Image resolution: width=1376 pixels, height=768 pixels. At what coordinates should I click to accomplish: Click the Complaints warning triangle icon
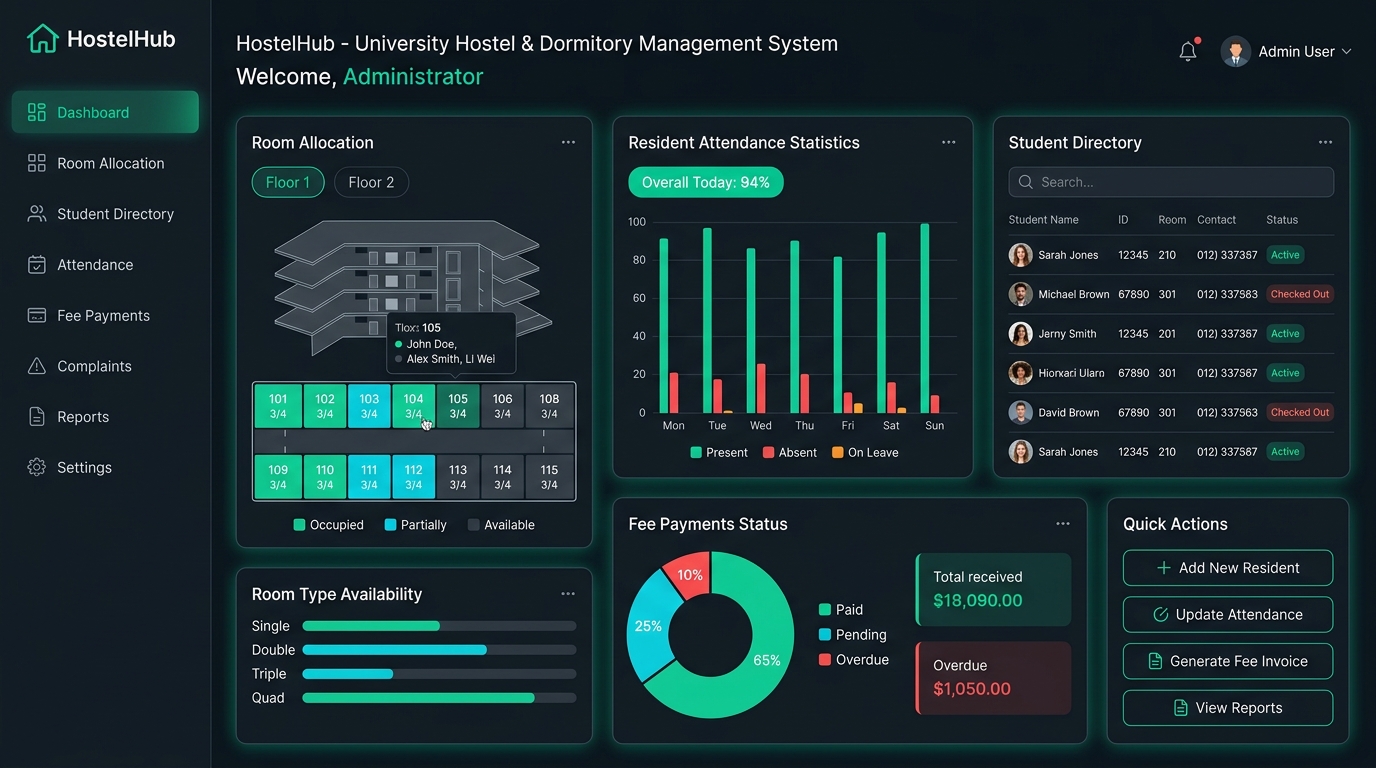coord(37,366)
